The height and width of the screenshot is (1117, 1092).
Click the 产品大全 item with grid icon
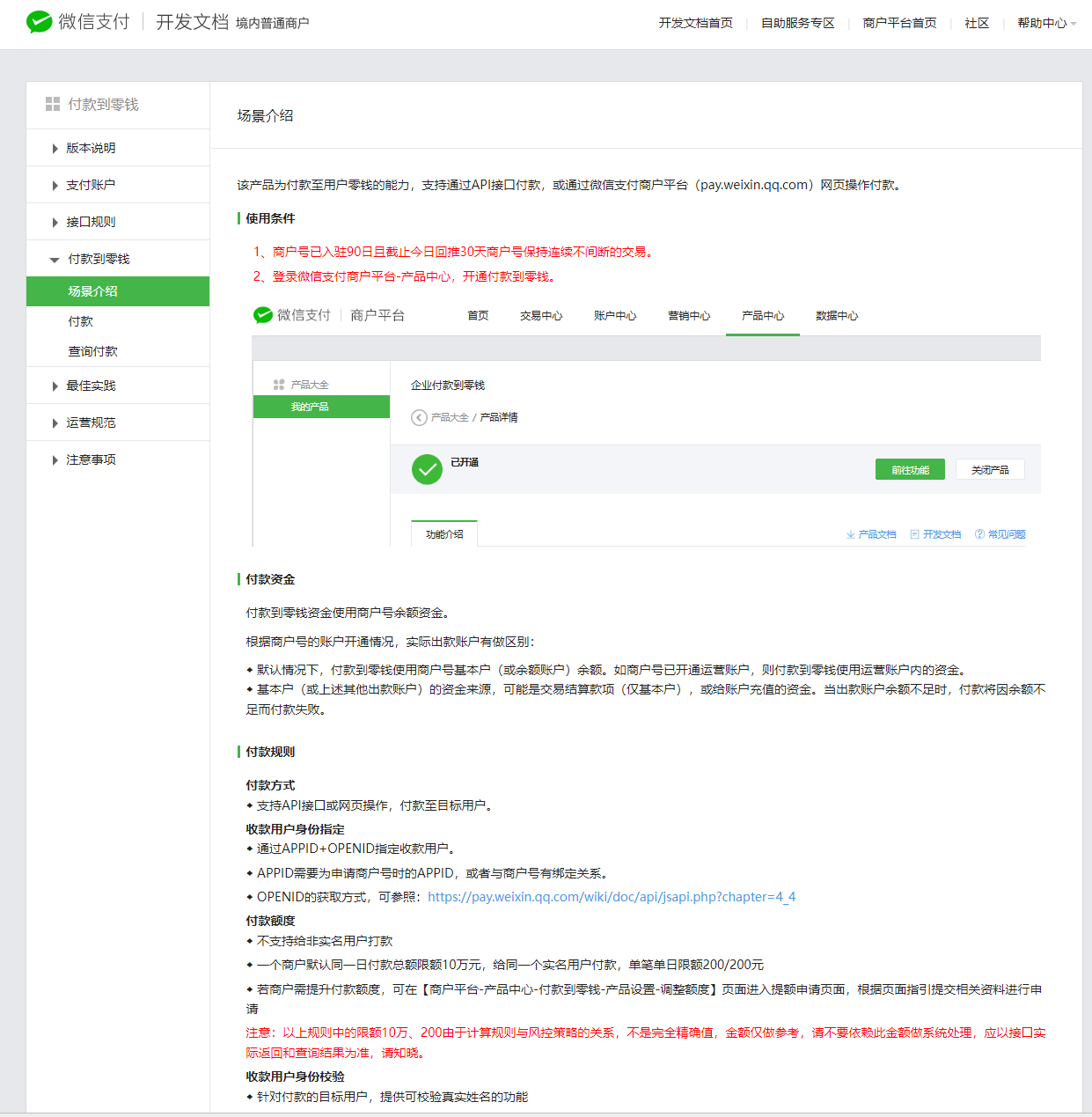(301, 385)
